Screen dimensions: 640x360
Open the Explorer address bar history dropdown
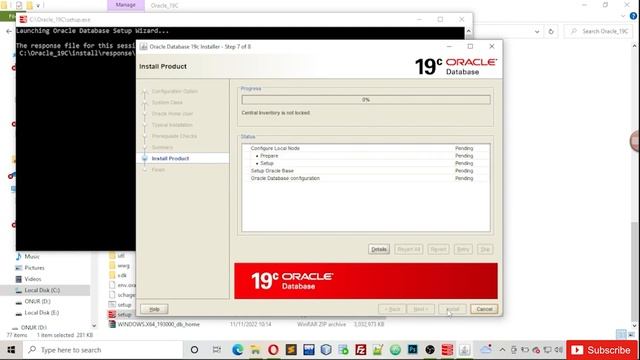click(x=537, y=31)
